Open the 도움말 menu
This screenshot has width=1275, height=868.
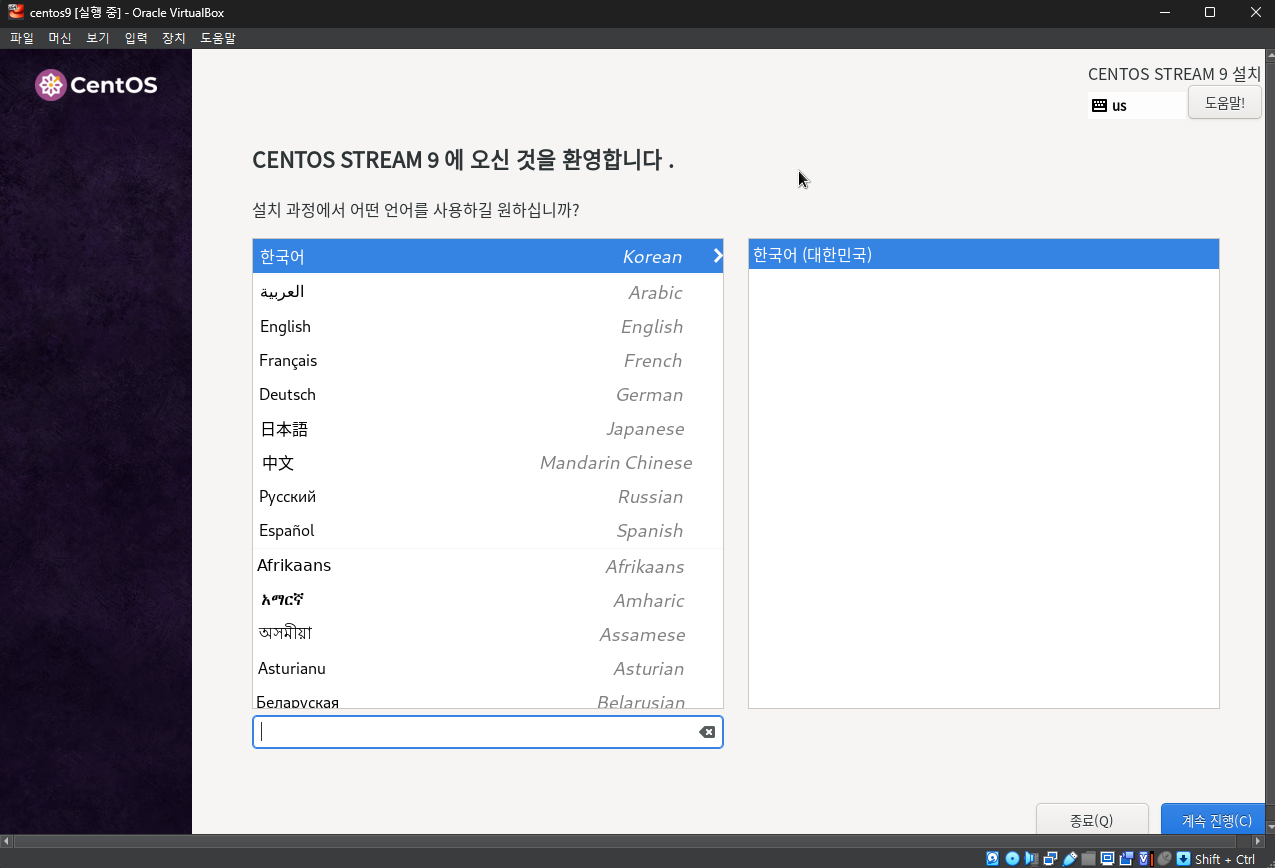pos(218,38)
